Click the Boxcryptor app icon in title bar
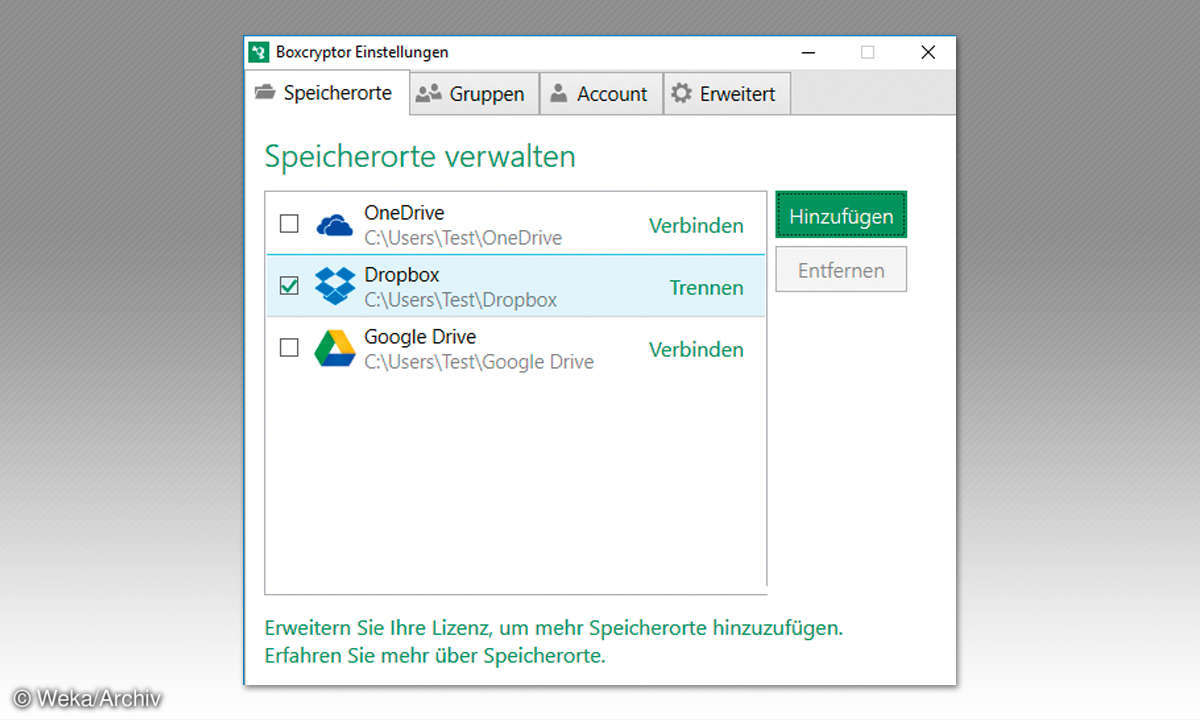 point(258,52)
